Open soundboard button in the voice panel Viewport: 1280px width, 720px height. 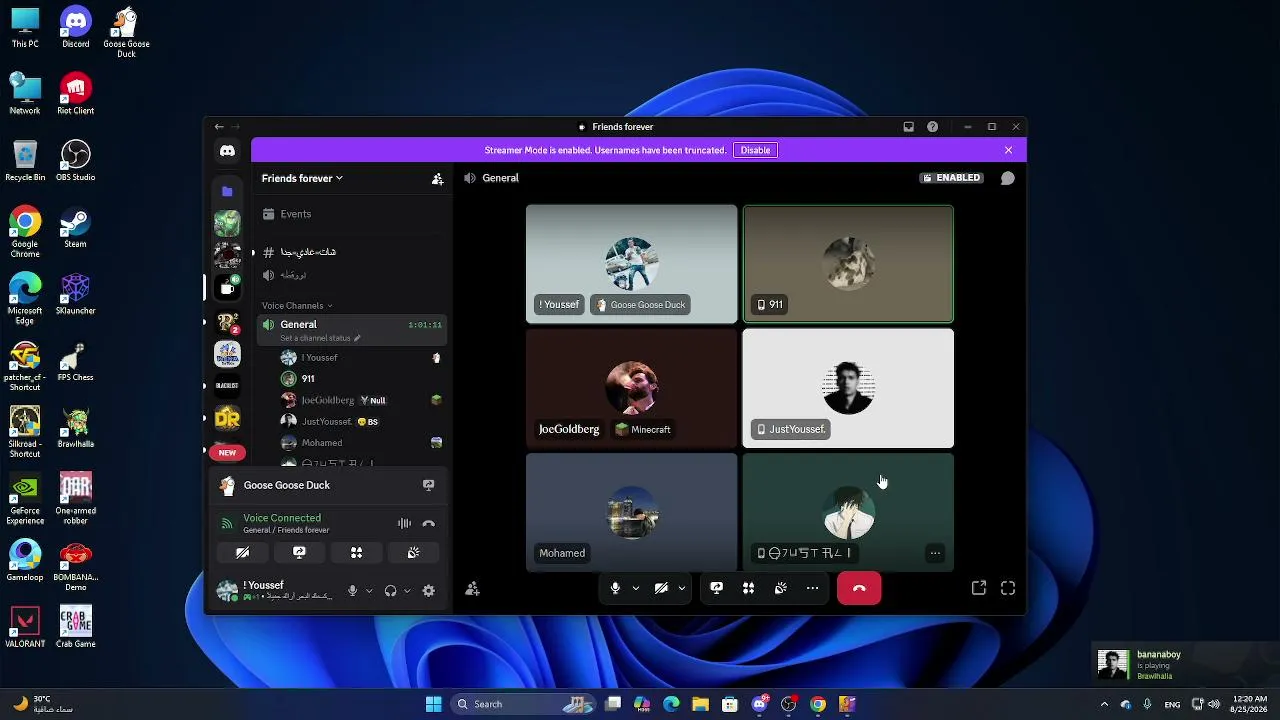pos(413,552)
